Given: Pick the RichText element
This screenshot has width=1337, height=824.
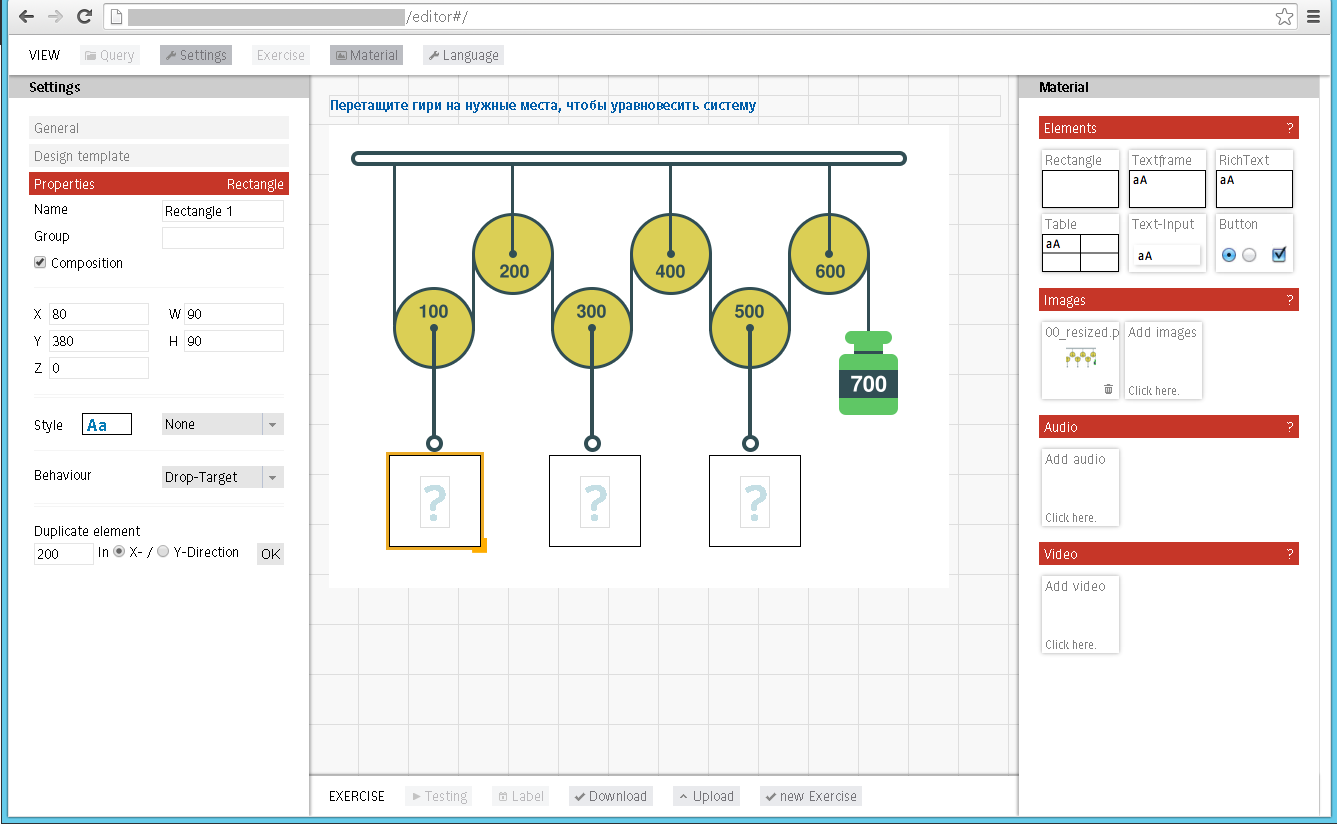Looking at the screenshot, I should [x=1254, y=180].
